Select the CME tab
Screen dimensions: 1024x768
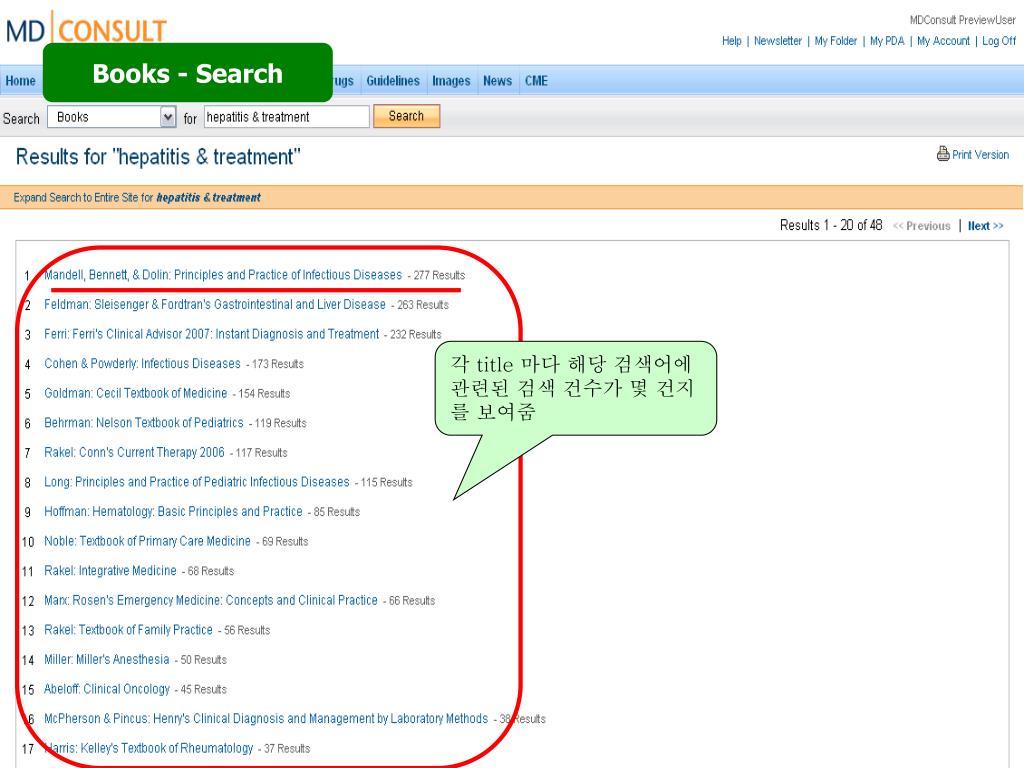click(536, 81)
